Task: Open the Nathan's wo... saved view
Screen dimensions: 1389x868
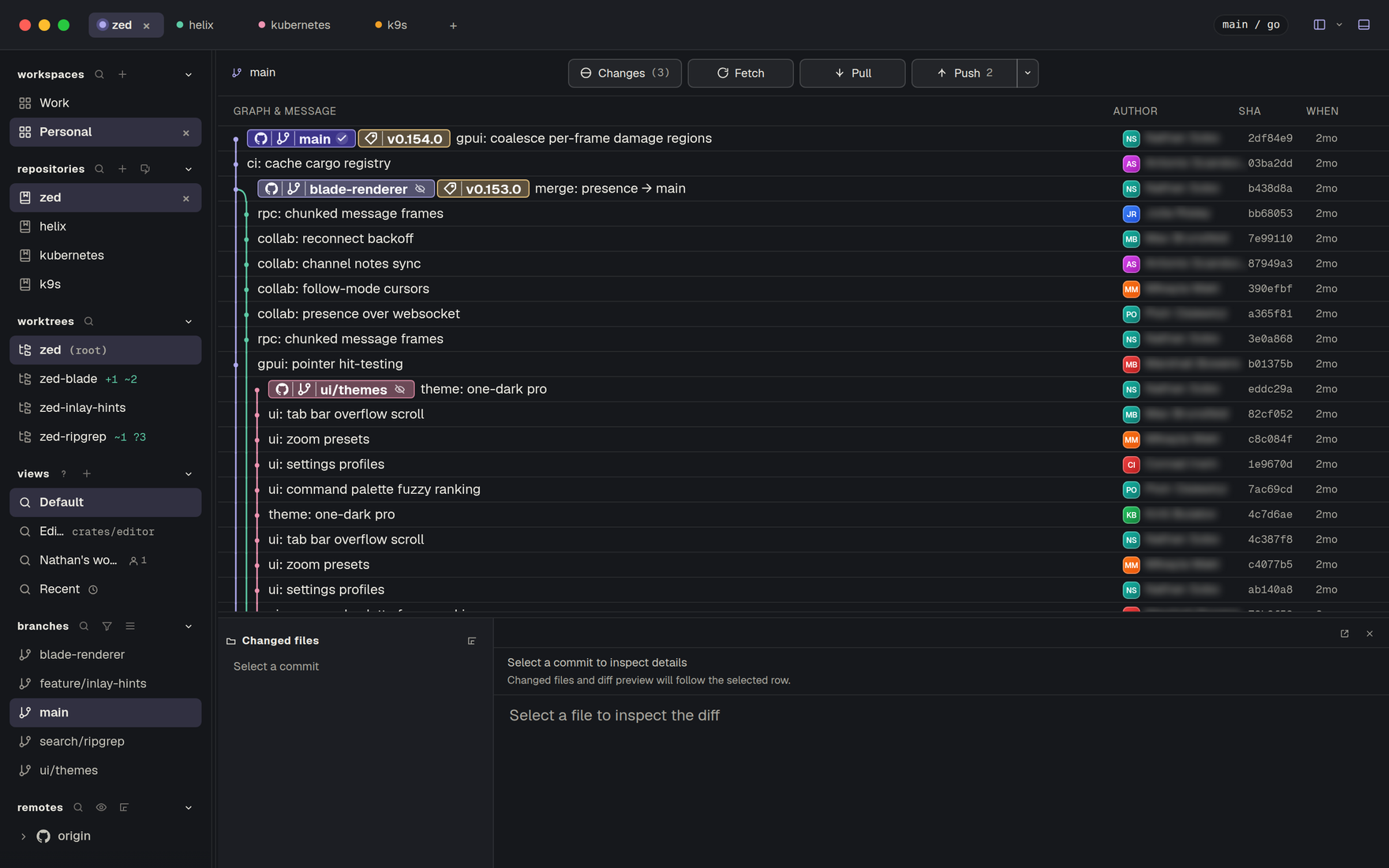Action: pyautogui.click(x=105, y=560)
